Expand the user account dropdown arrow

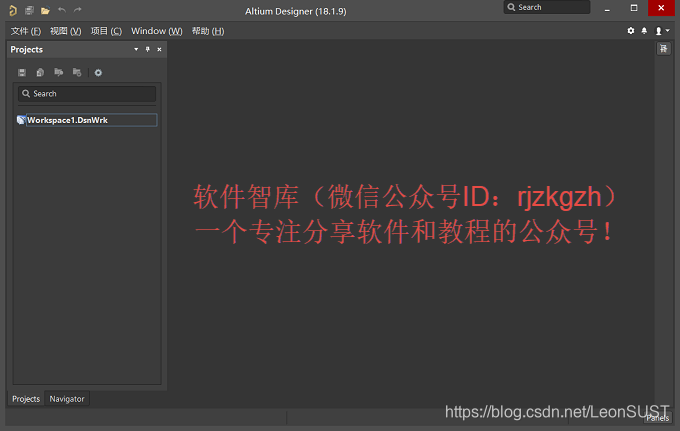[667, 31]
